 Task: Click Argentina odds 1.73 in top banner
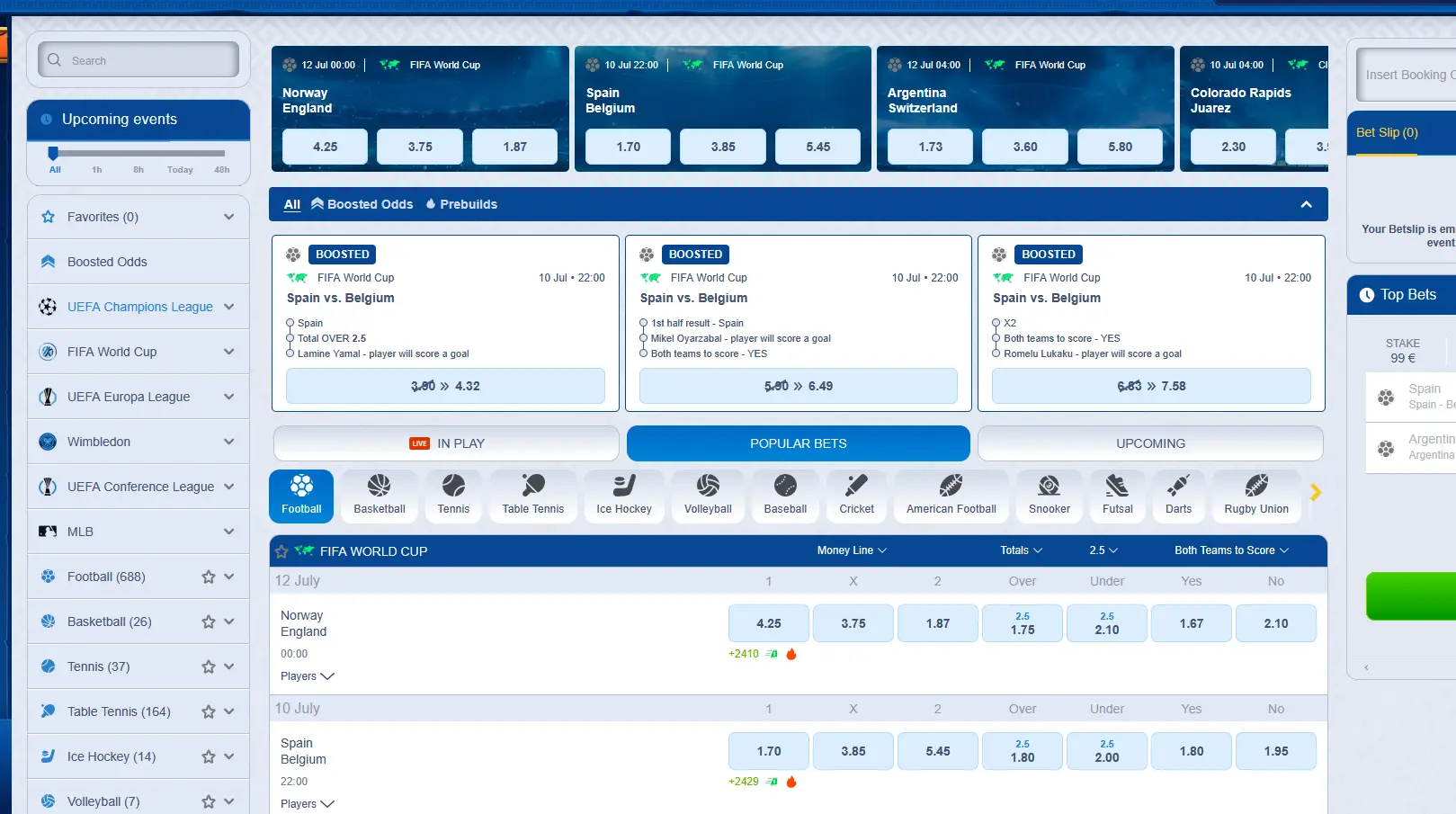tap(930, 147)
